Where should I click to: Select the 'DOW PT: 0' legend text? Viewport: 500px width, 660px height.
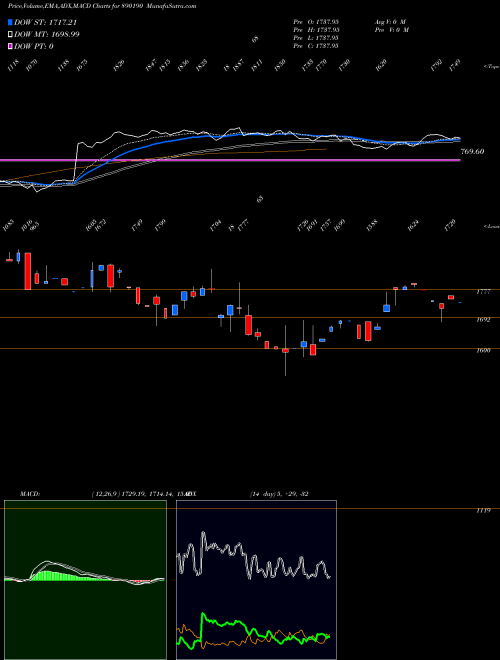(x=34, y=47)
